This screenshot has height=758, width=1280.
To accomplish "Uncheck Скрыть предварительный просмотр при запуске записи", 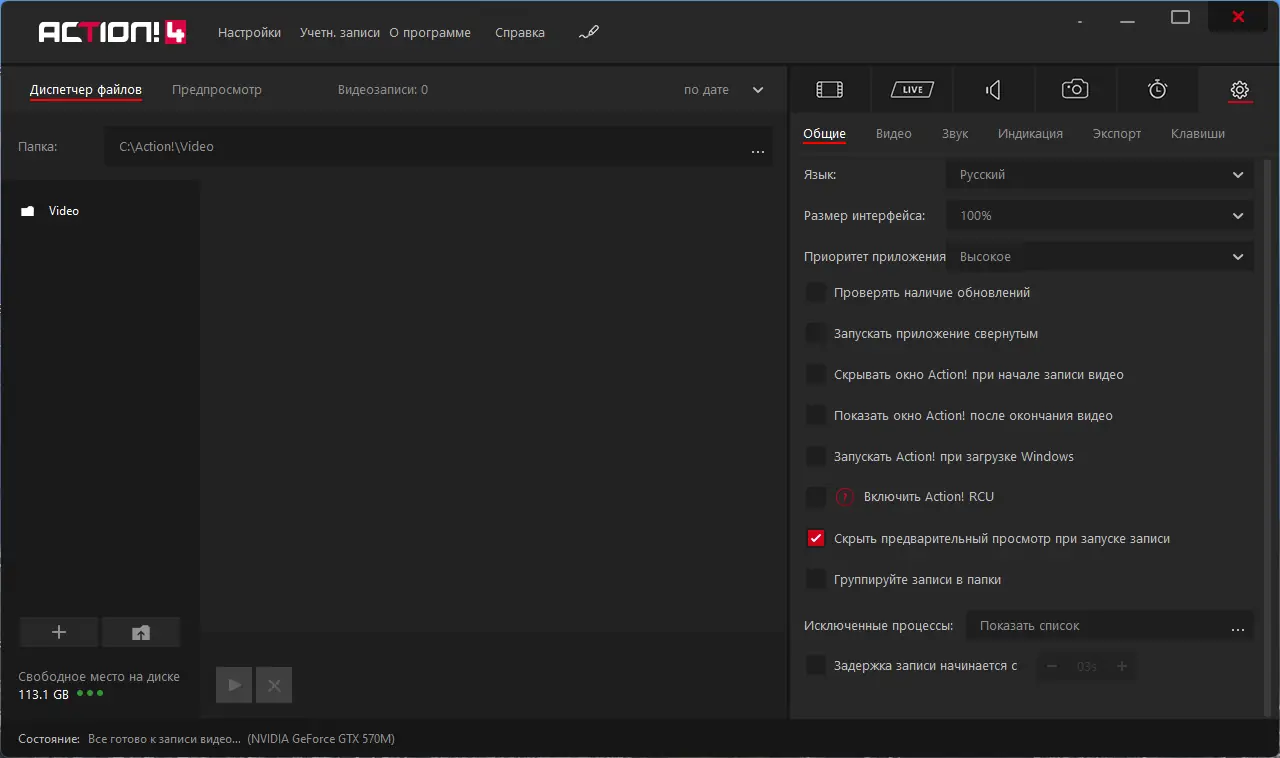I will [816, 538].
